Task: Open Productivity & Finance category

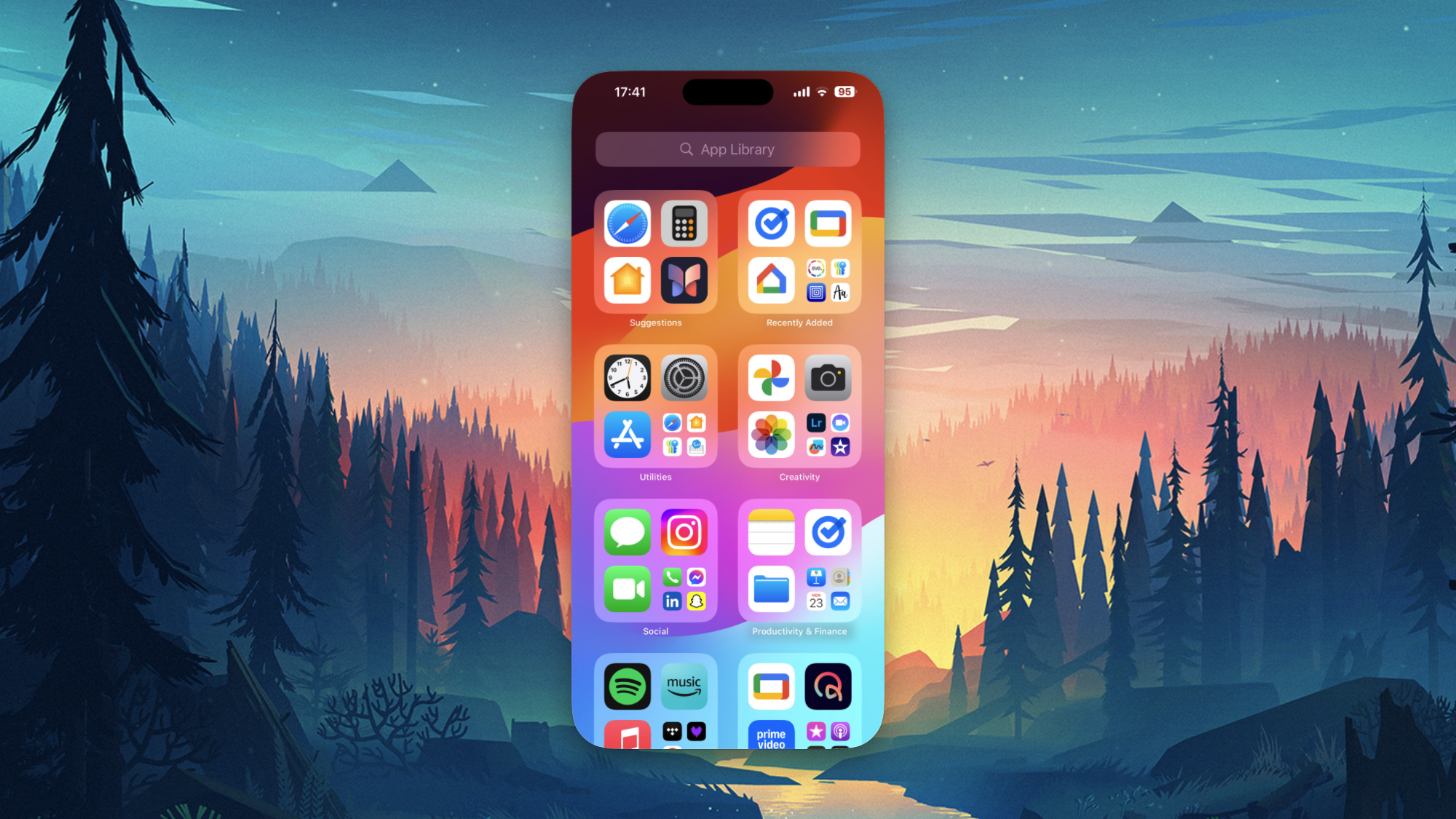Action: point(799,566)
